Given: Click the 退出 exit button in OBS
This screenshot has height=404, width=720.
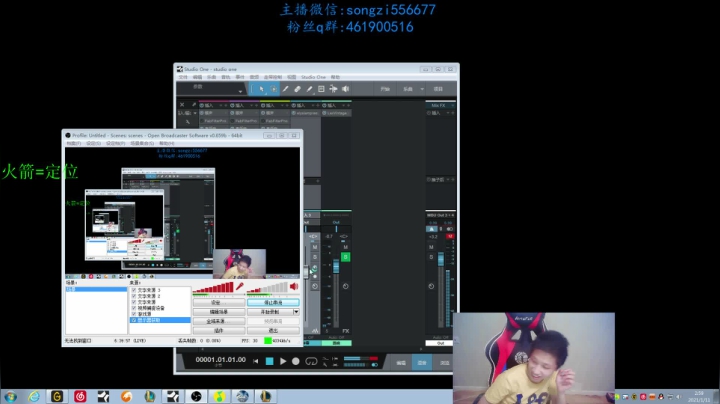Looking at the screenshot, I should (x=273, y=331).
